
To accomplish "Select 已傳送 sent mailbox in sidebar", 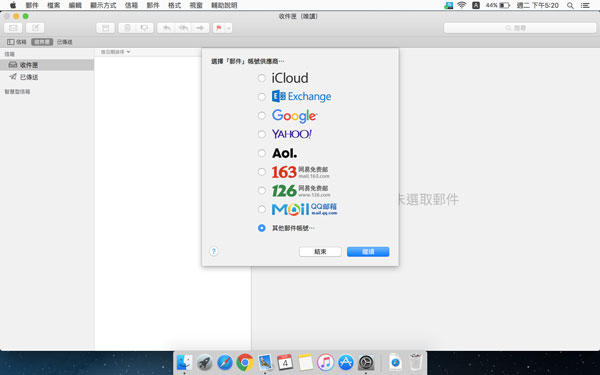I will click(47, 77).
